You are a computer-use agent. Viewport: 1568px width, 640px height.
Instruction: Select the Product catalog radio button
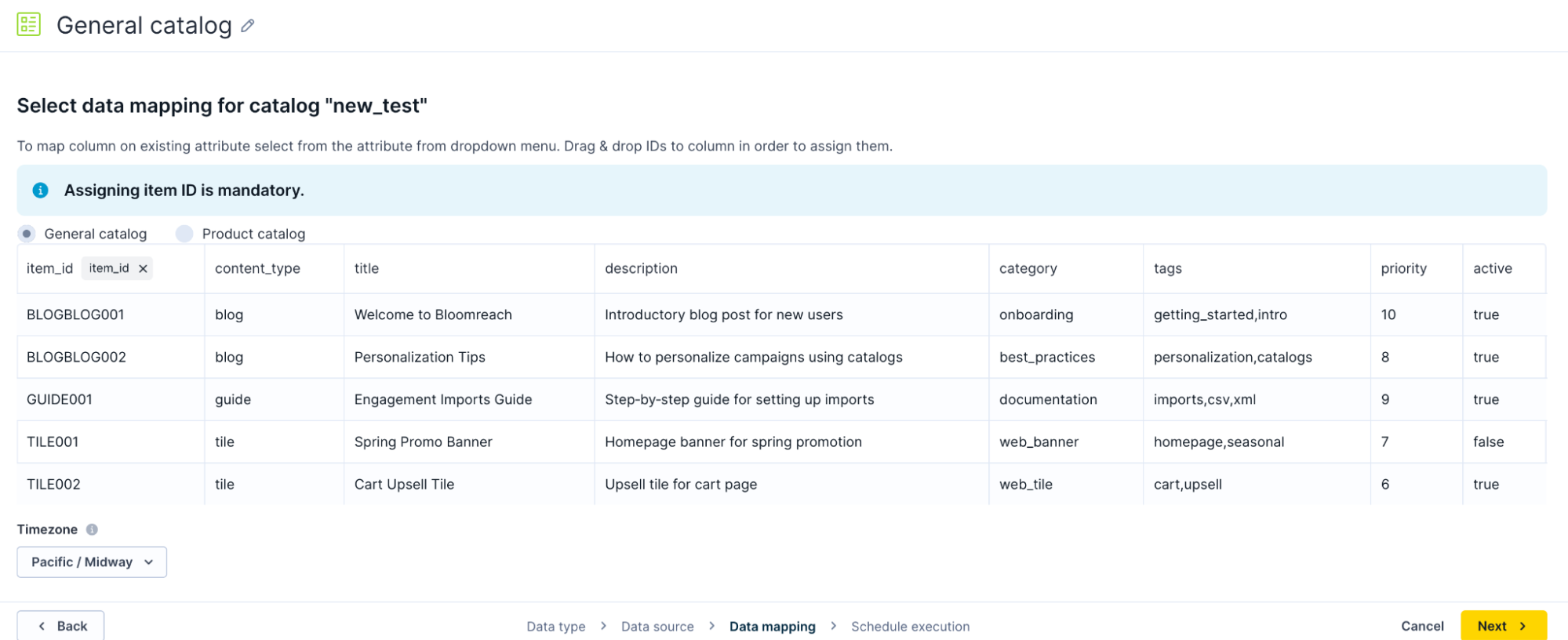pos(184,234)
